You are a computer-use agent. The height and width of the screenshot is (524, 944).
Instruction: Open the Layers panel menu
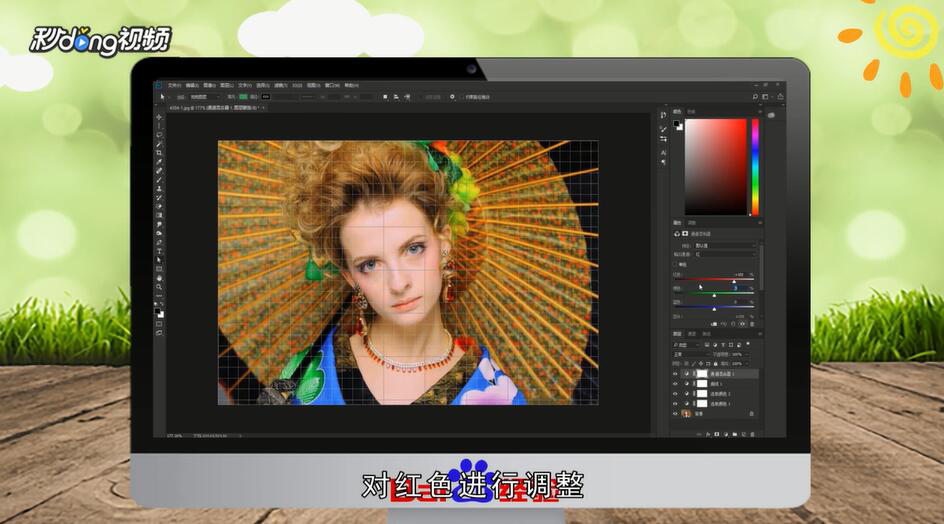click(760, 334)
